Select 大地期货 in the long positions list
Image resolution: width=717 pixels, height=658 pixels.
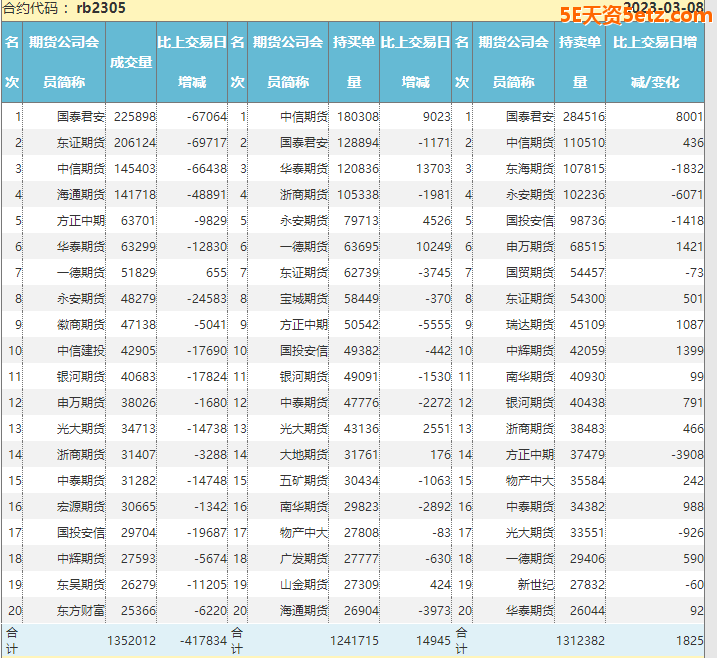point(303,455)
